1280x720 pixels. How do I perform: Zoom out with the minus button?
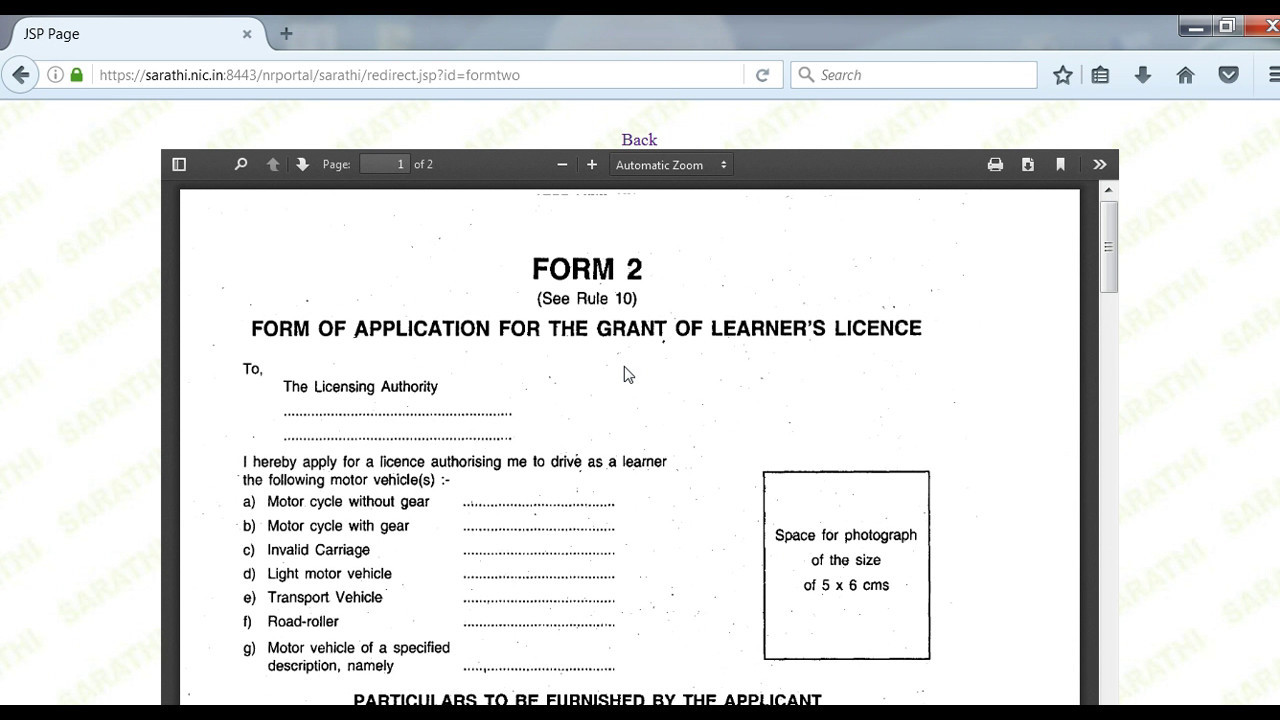click(562, 165)
